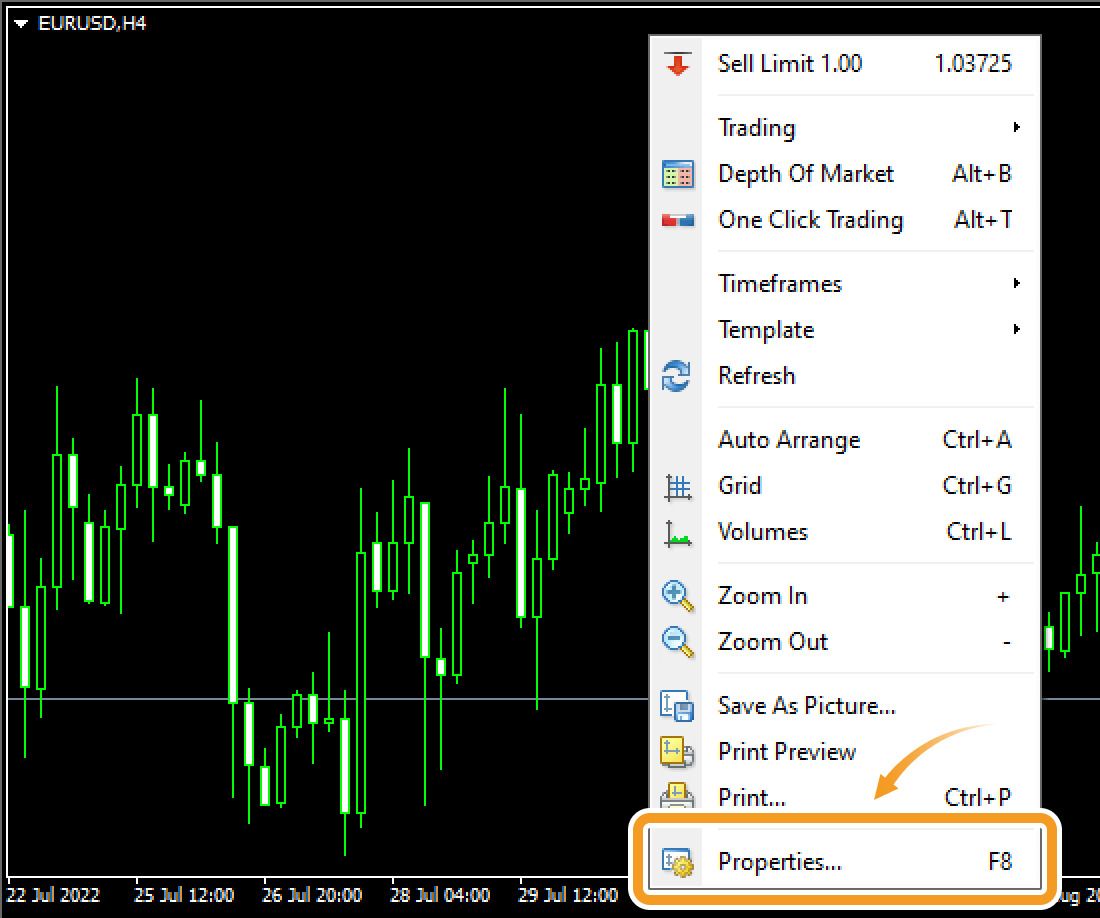Open the Template submenu
The width and height of the screenshot is (1100, 918).
tap(766, 329)
